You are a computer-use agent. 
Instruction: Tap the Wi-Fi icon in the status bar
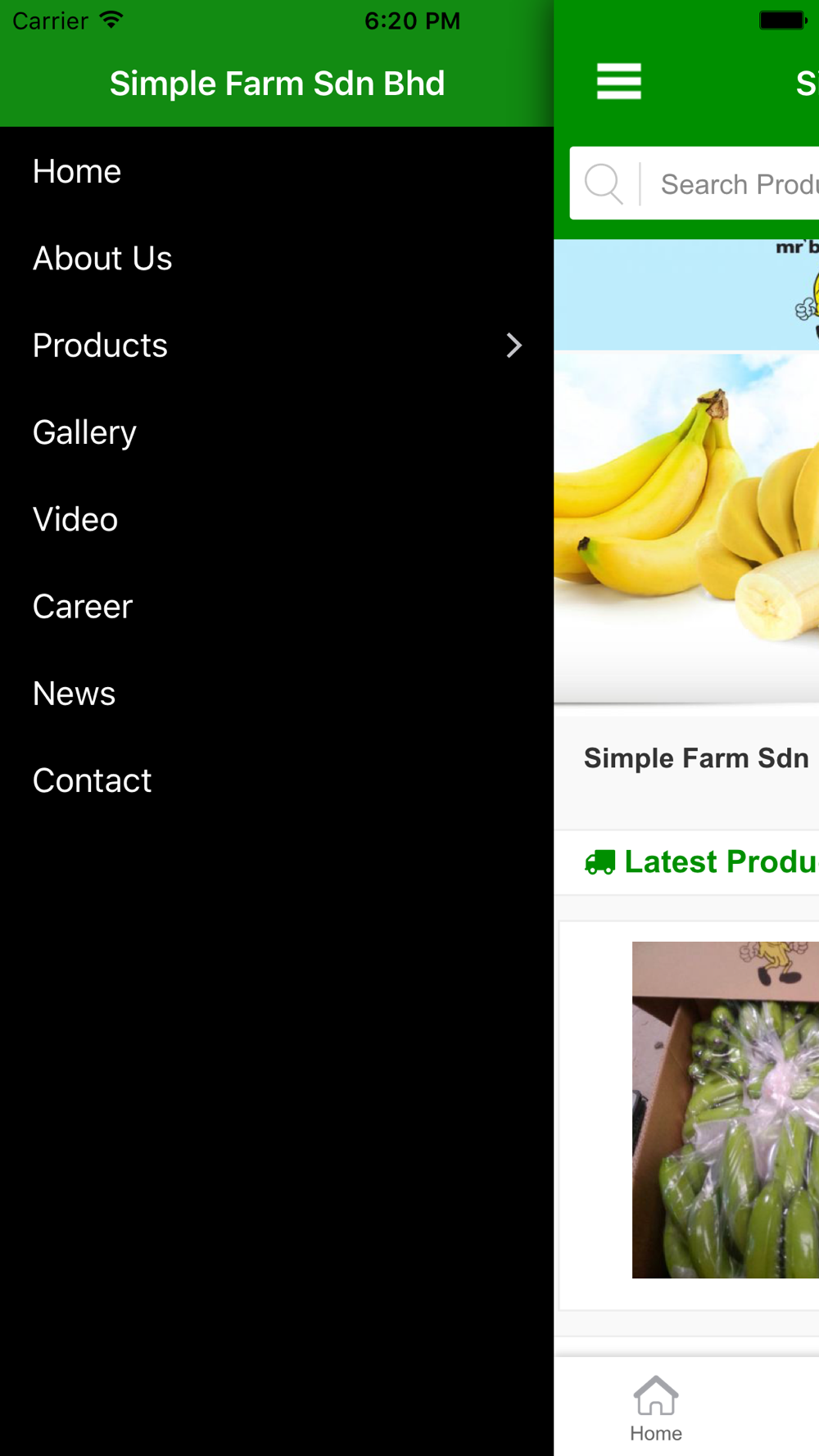click(x=111, y=20)
